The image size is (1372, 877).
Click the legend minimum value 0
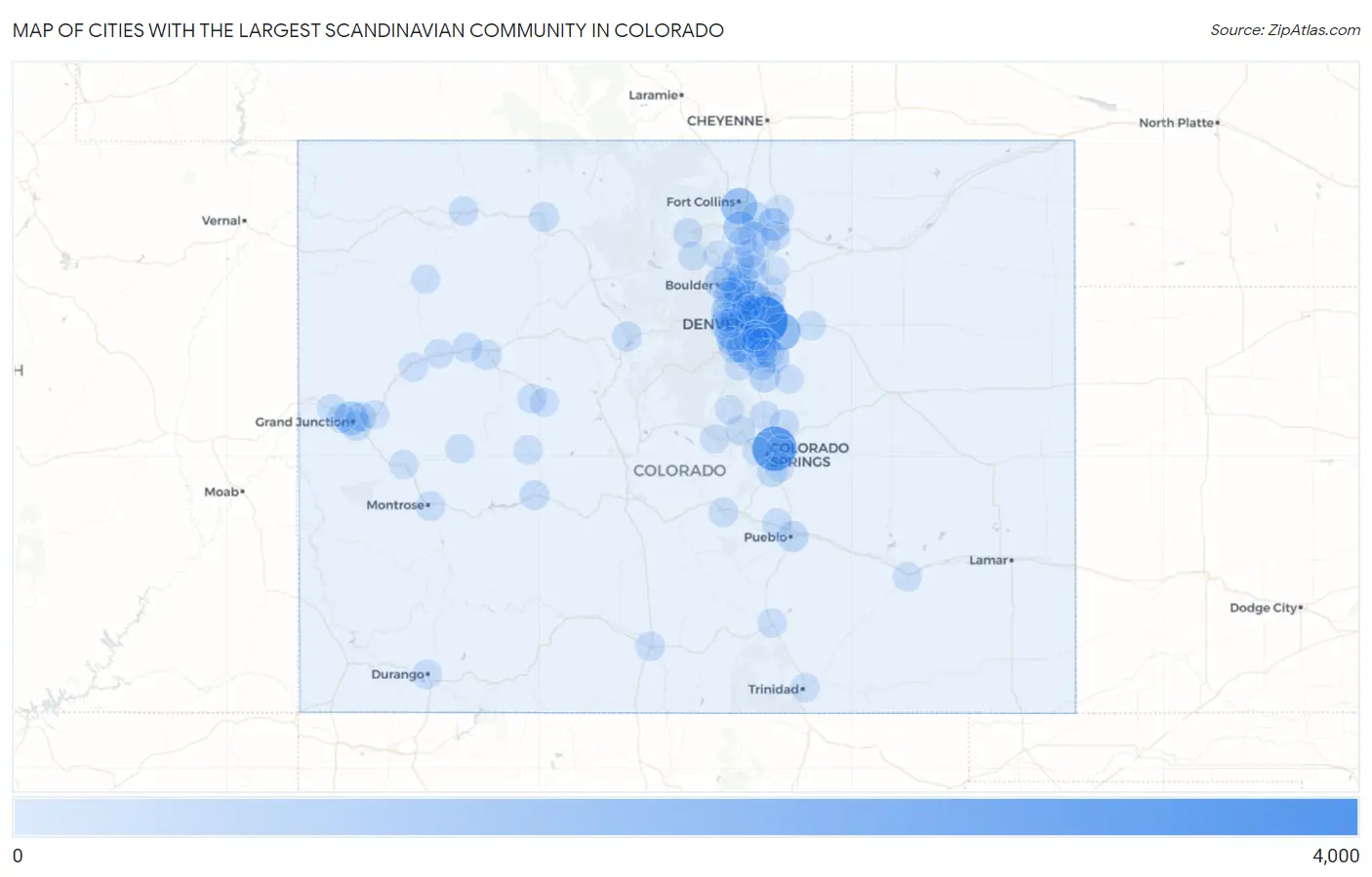coord(18,856)
